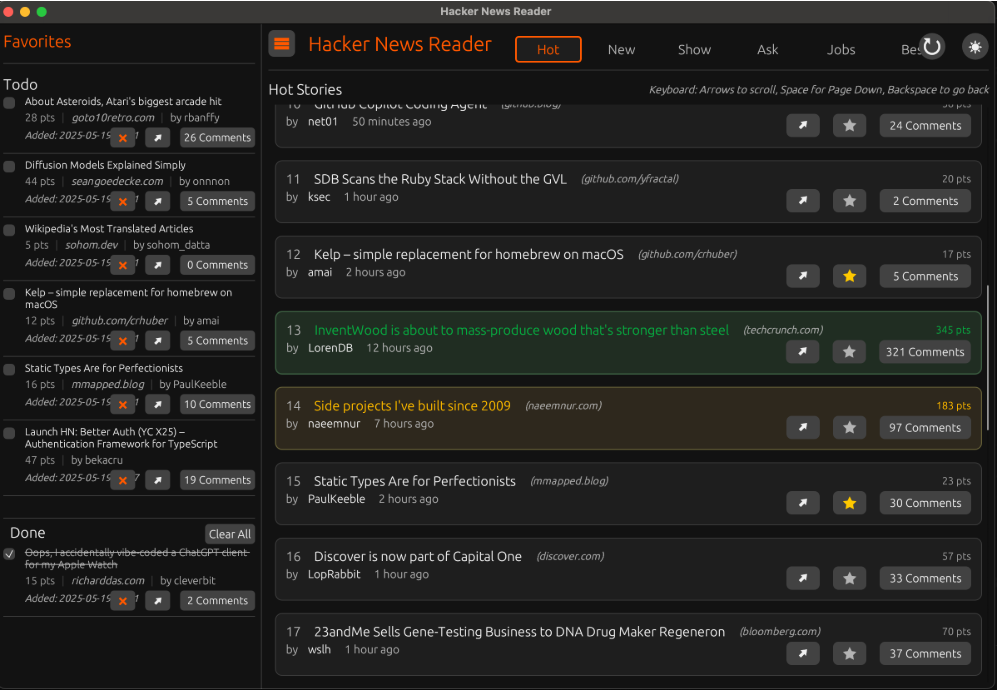The height and width of the screenshot is (691, 997).
Task: Check off About Asteroids todo item
Action: tap(10, 103)
